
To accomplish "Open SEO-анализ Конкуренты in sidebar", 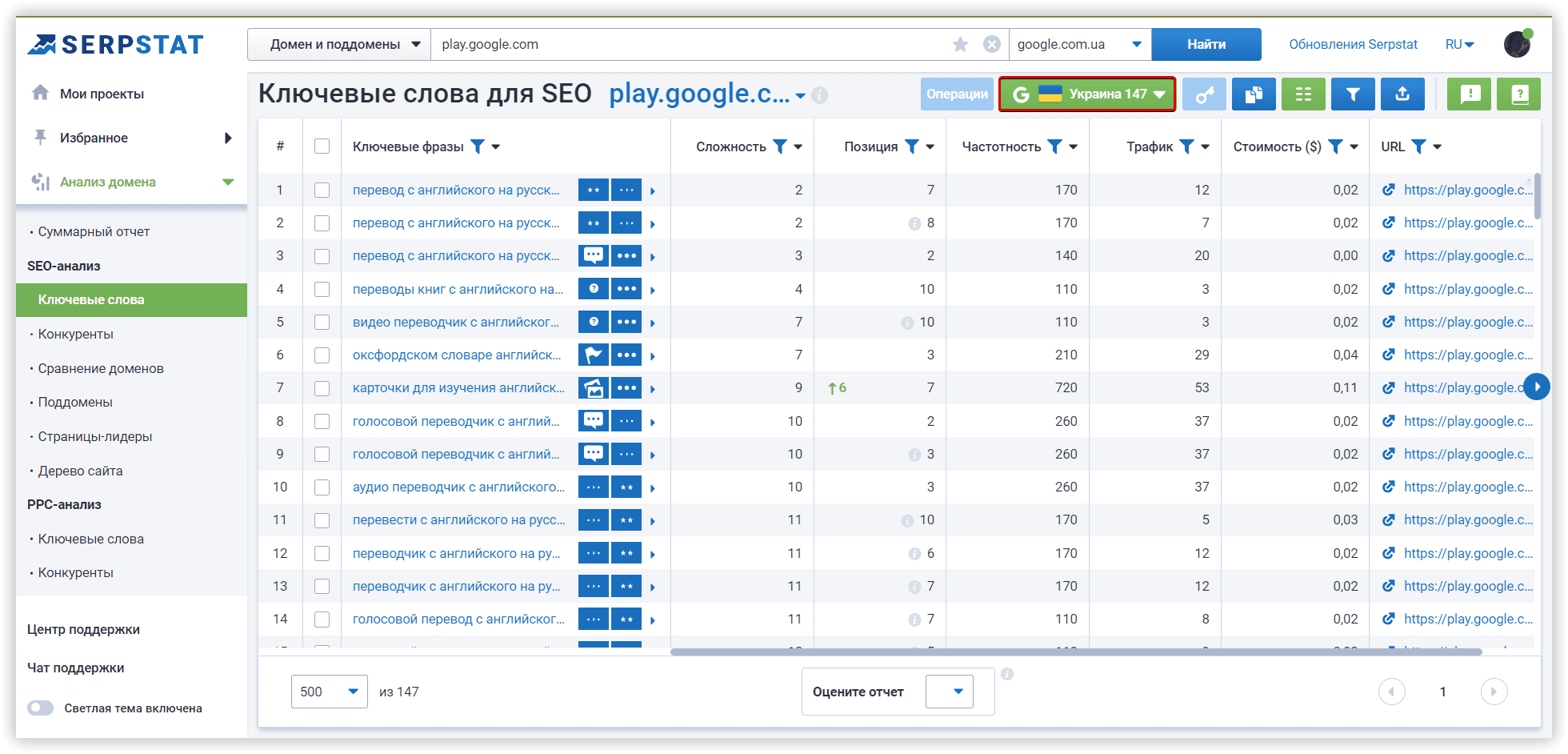I will click(76, 334).
